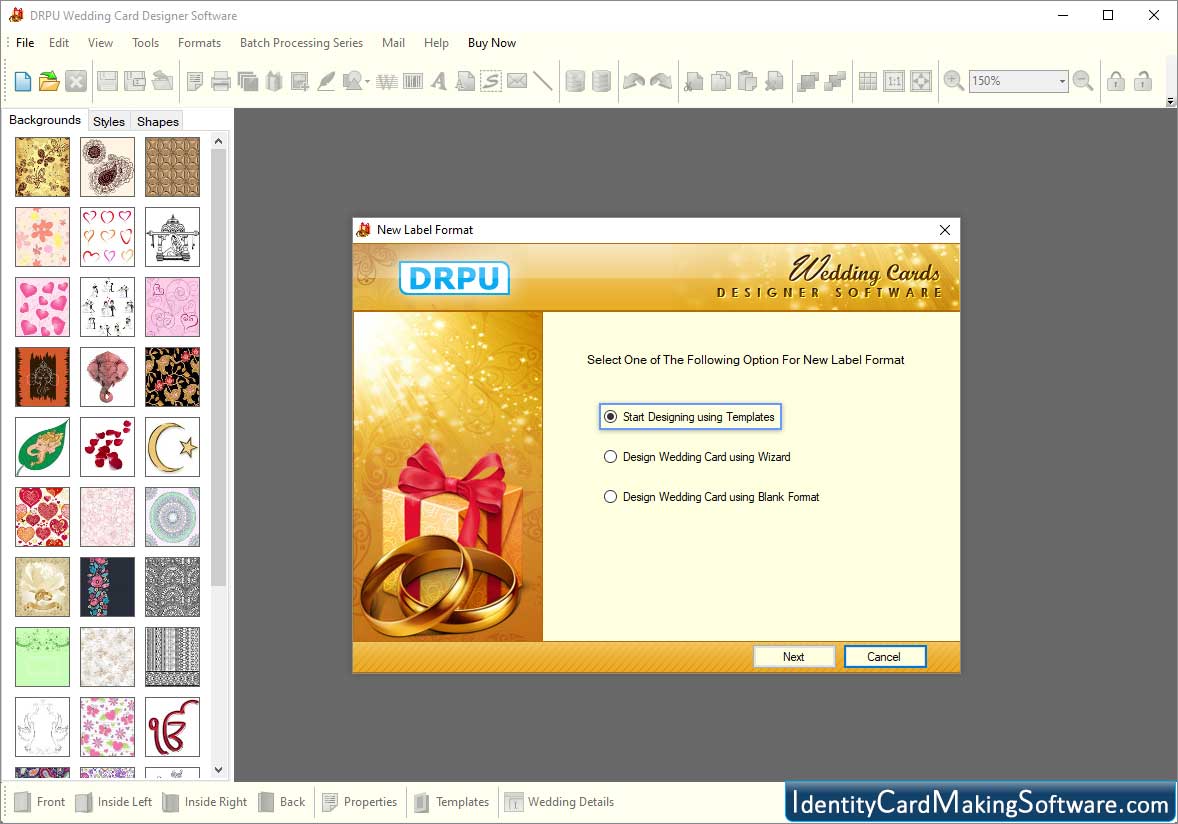Open the 150% zoom level dropdown

coord(1062,81)
